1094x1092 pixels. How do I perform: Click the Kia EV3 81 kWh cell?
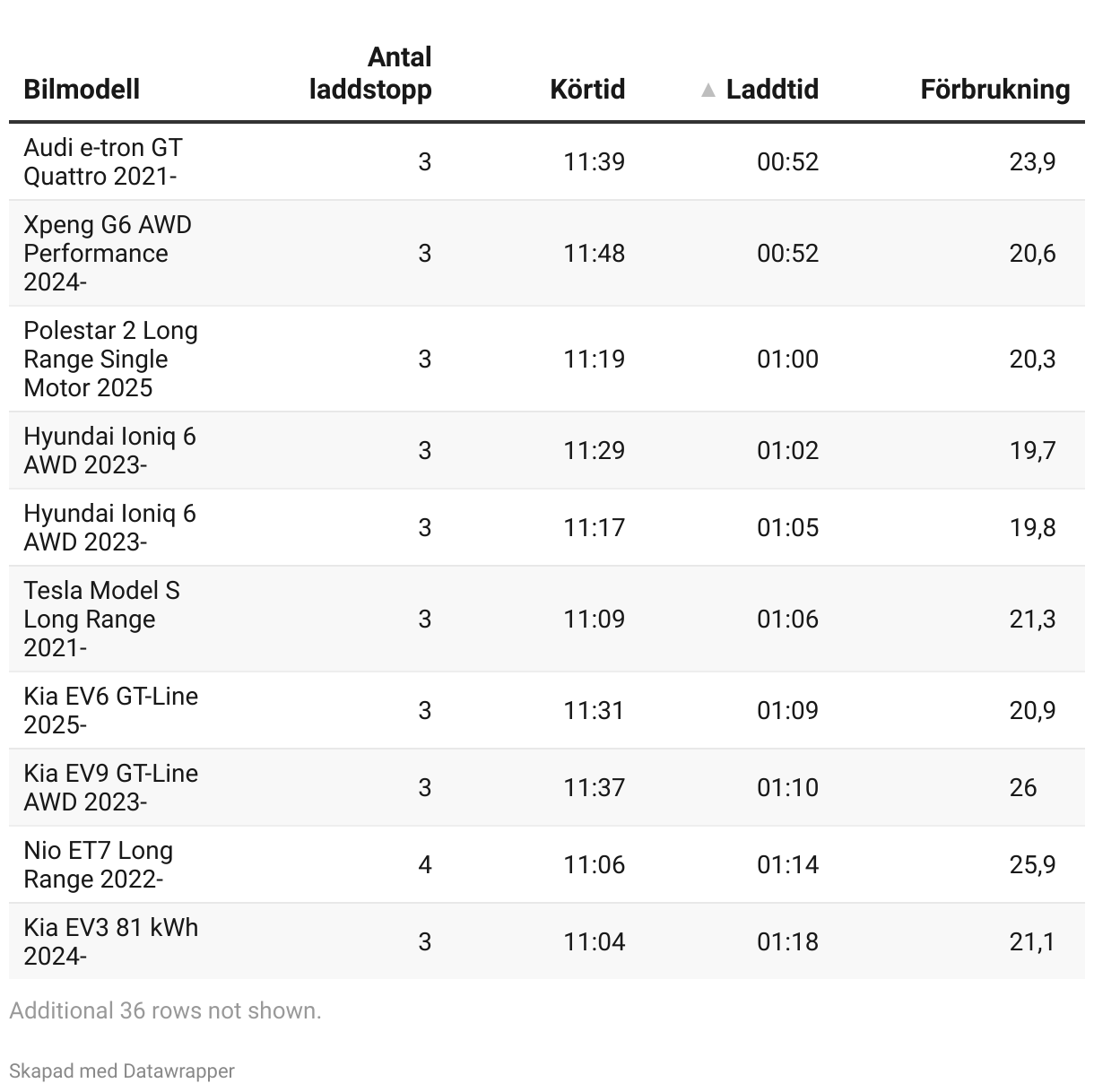(110, 941)
